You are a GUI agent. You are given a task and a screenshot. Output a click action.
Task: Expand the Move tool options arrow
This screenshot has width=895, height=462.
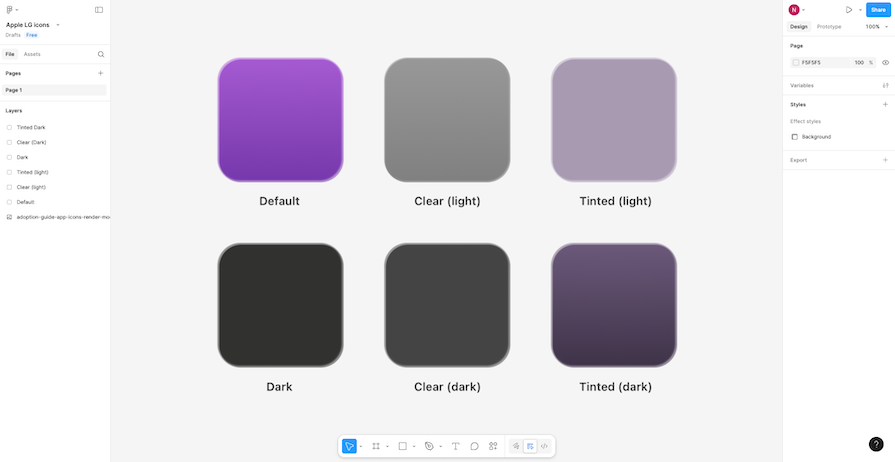(x=361, y=447)
